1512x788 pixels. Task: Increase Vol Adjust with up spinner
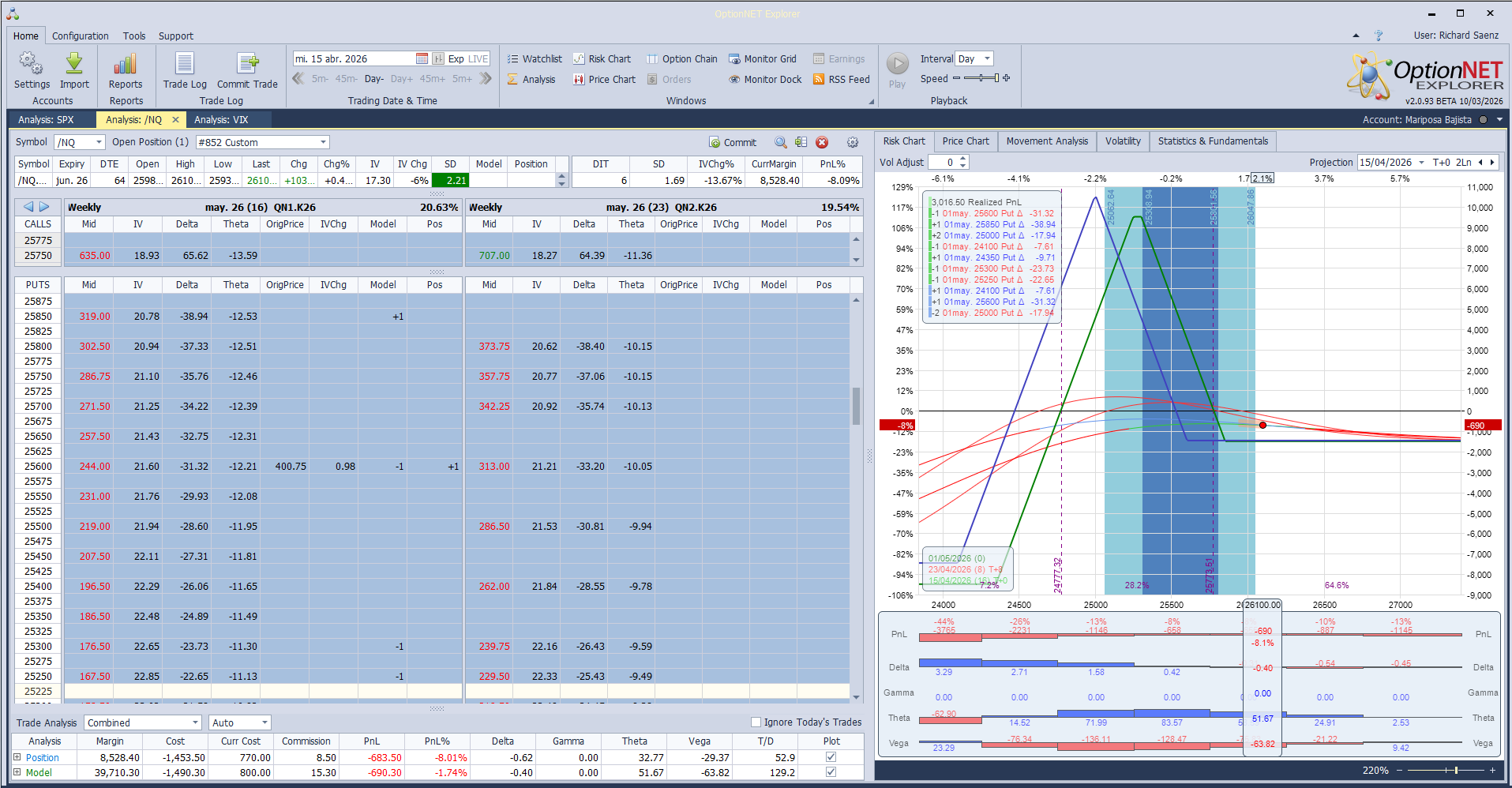963,159
